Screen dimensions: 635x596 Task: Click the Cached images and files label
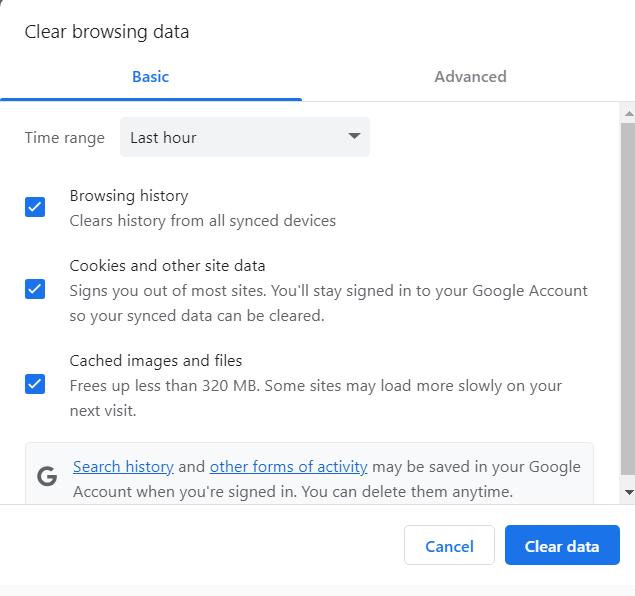155,361
